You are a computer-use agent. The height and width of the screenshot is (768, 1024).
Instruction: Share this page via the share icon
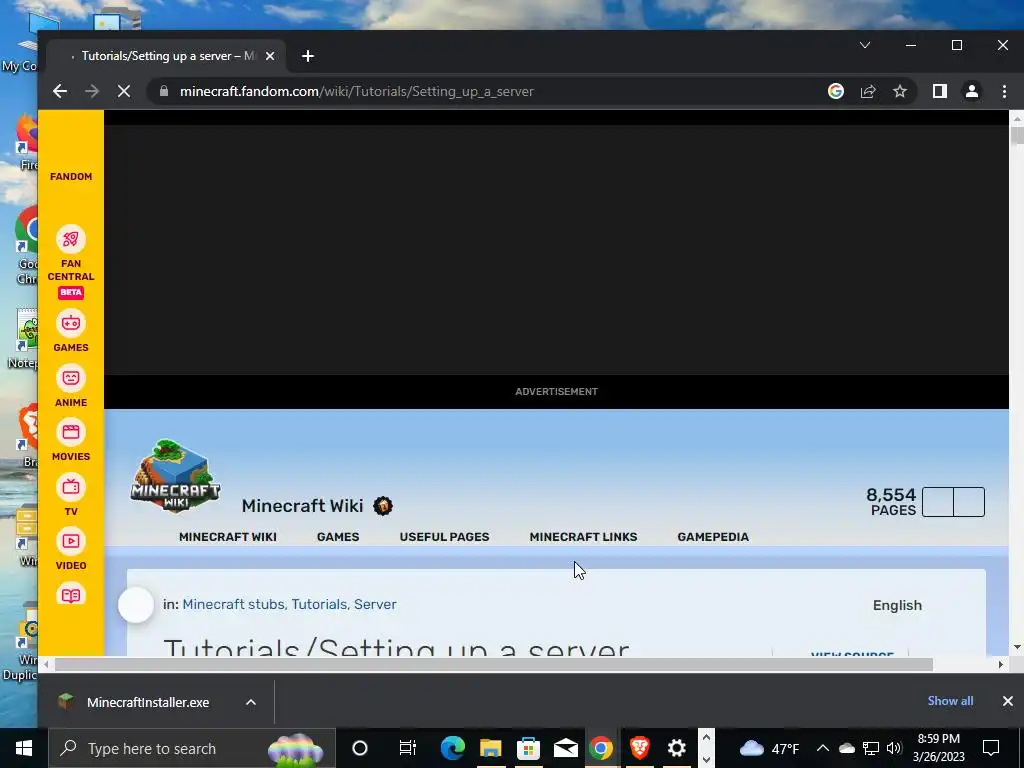tap(868, 91)
